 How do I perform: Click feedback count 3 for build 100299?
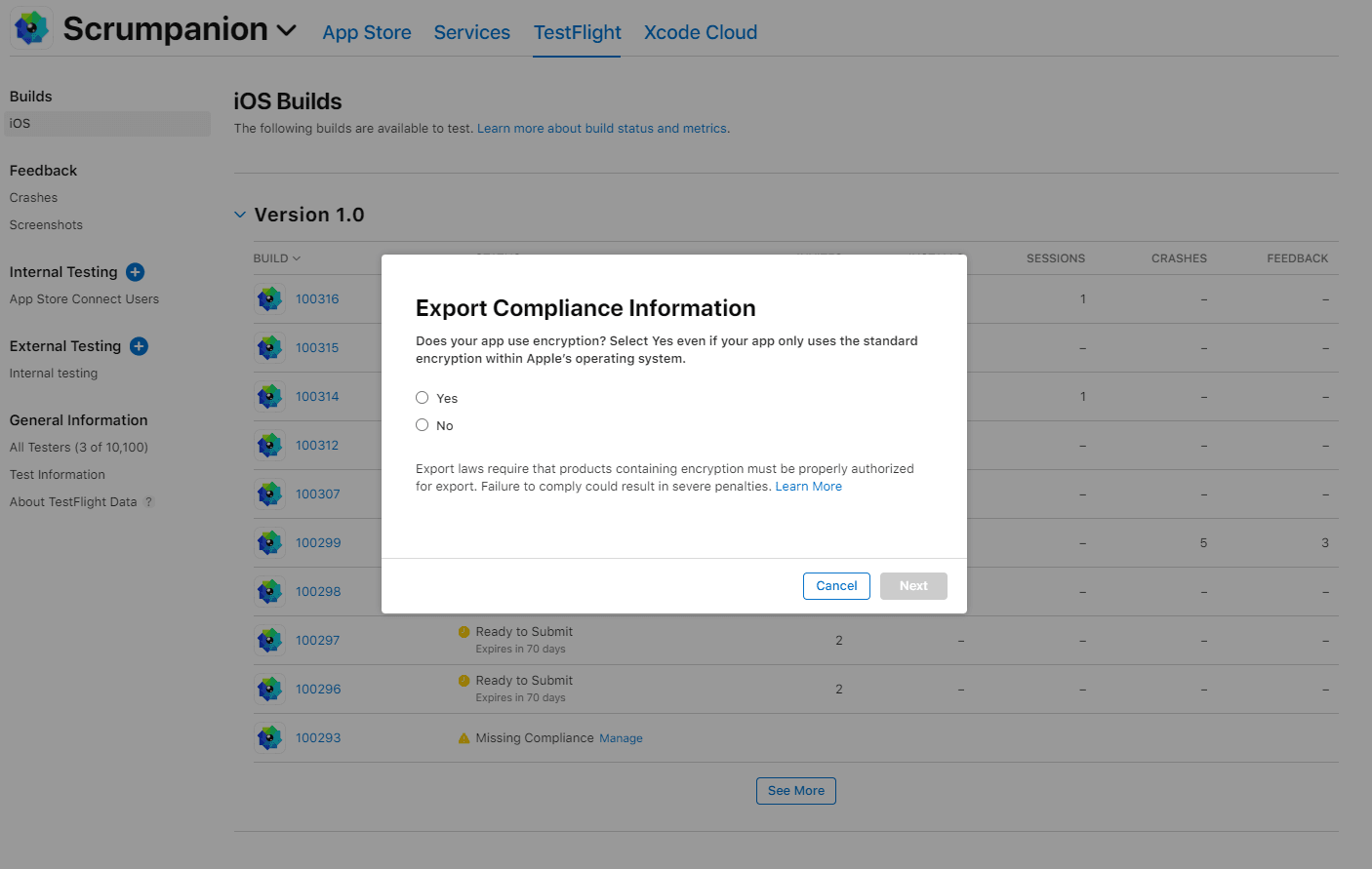click(x=1325, y=543)
